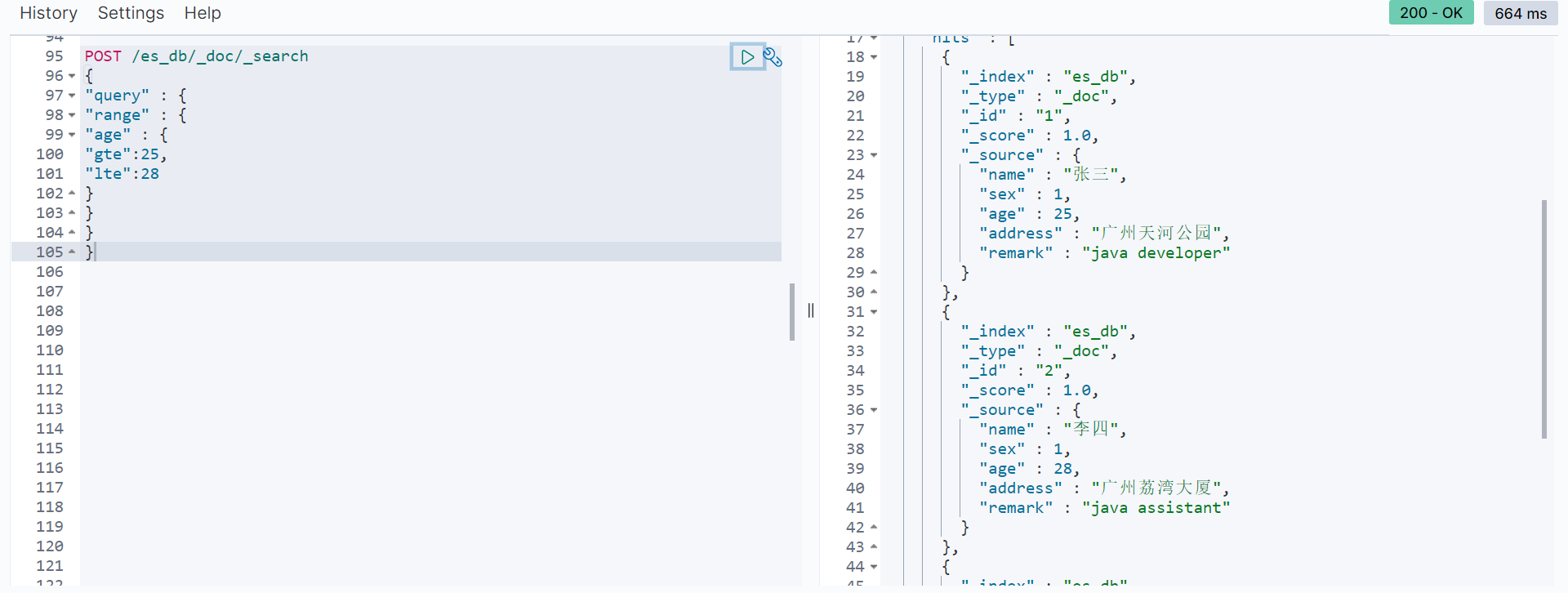Run the request with the play icon
Image resolution: width=1568 pixels, height=593 pixels.
747,56
